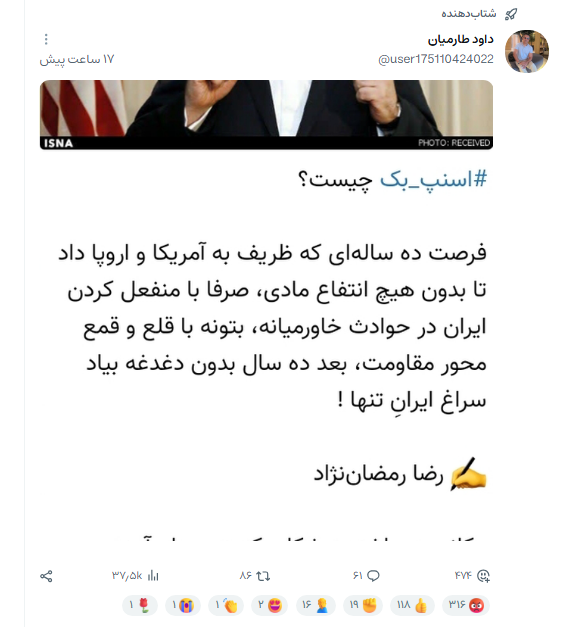The width and height of the screenshot is (563, 627).
Task: Open the view statistics bar chart icon
Action: [153, 576]
